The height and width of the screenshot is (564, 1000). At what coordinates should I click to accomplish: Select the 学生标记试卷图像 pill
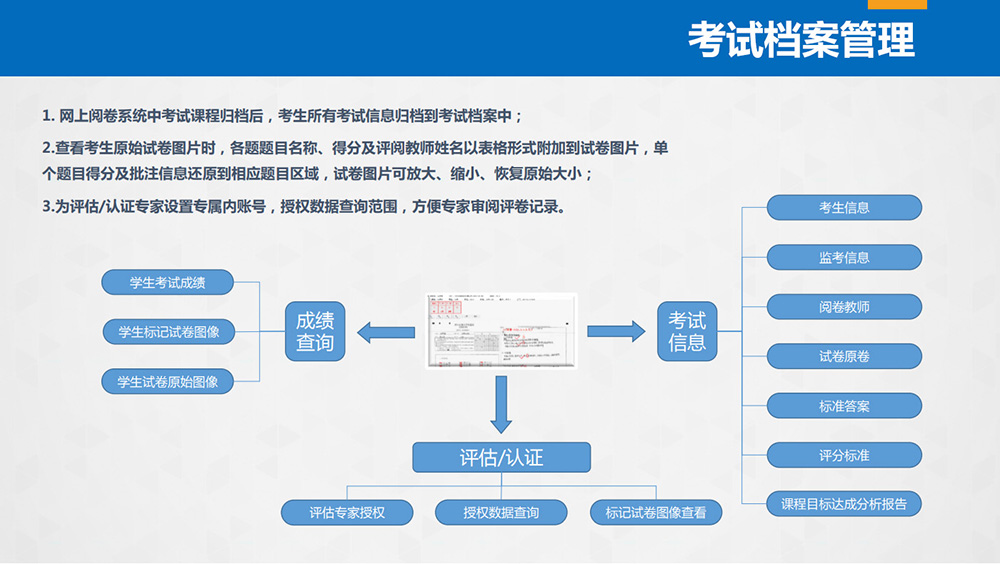[x=168, y=331]
